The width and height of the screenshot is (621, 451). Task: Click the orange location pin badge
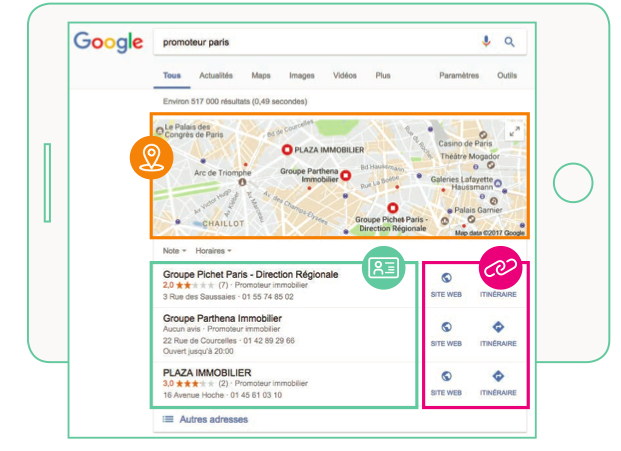[150, 157]
